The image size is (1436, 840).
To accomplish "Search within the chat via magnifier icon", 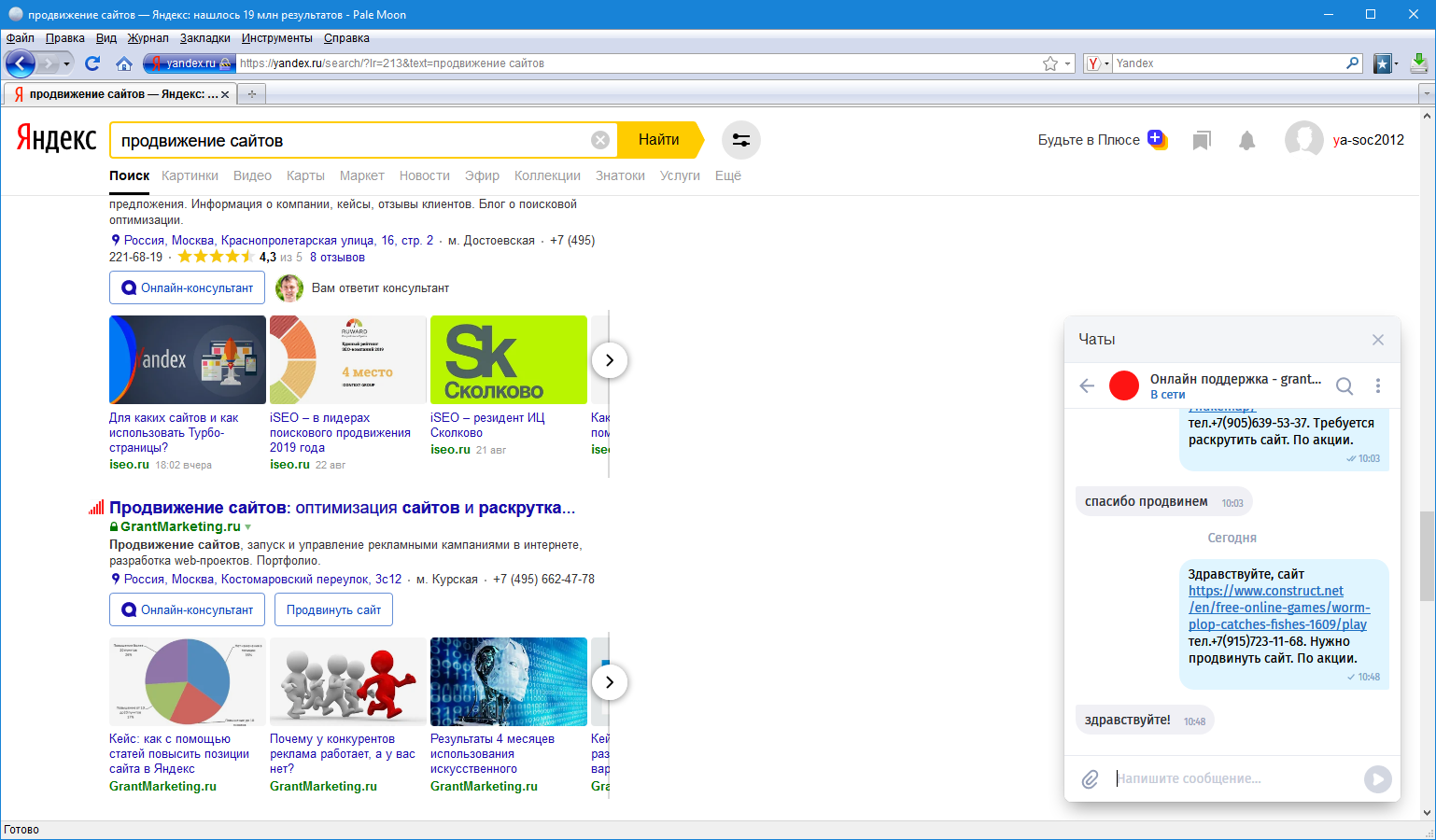I will tap(1344, 385).
